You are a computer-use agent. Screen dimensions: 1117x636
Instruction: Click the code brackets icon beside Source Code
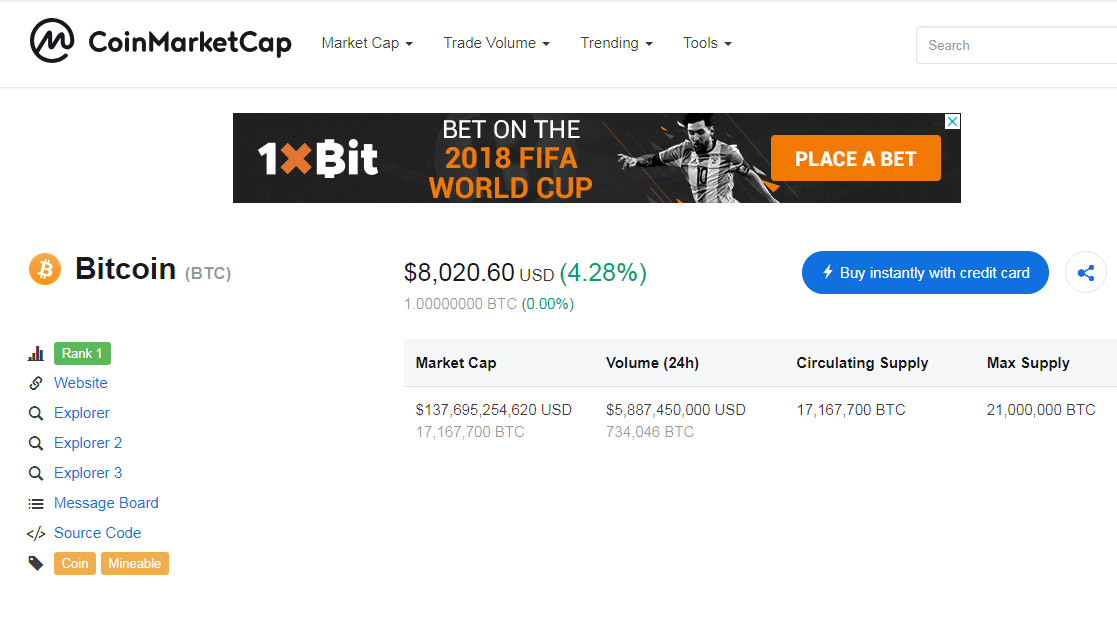point(36,534)
